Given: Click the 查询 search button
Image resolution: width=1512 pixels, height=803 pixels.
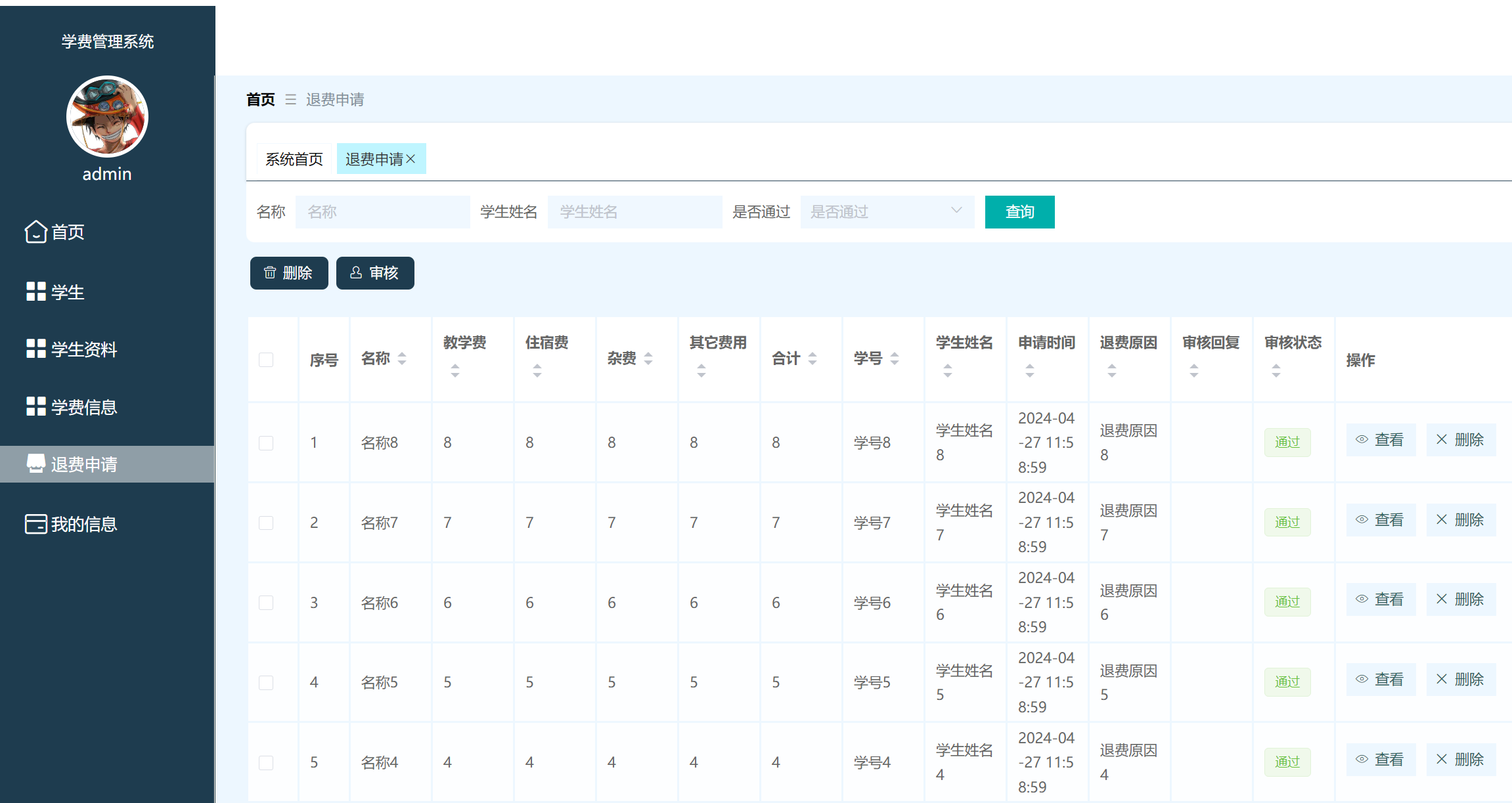Looking at the screenshot, I should pos(1020,212).
